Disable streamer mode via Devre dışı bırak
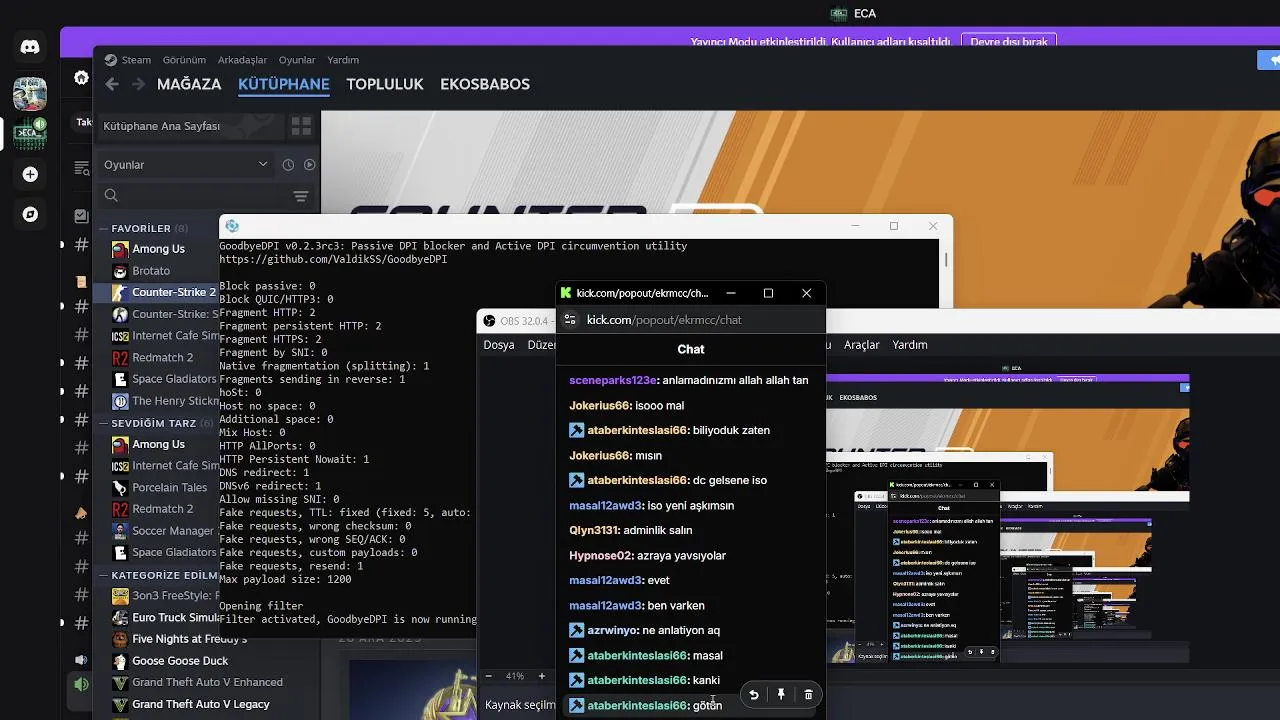The height and width of the screenshot is (720, 1280). [1009, 42]
